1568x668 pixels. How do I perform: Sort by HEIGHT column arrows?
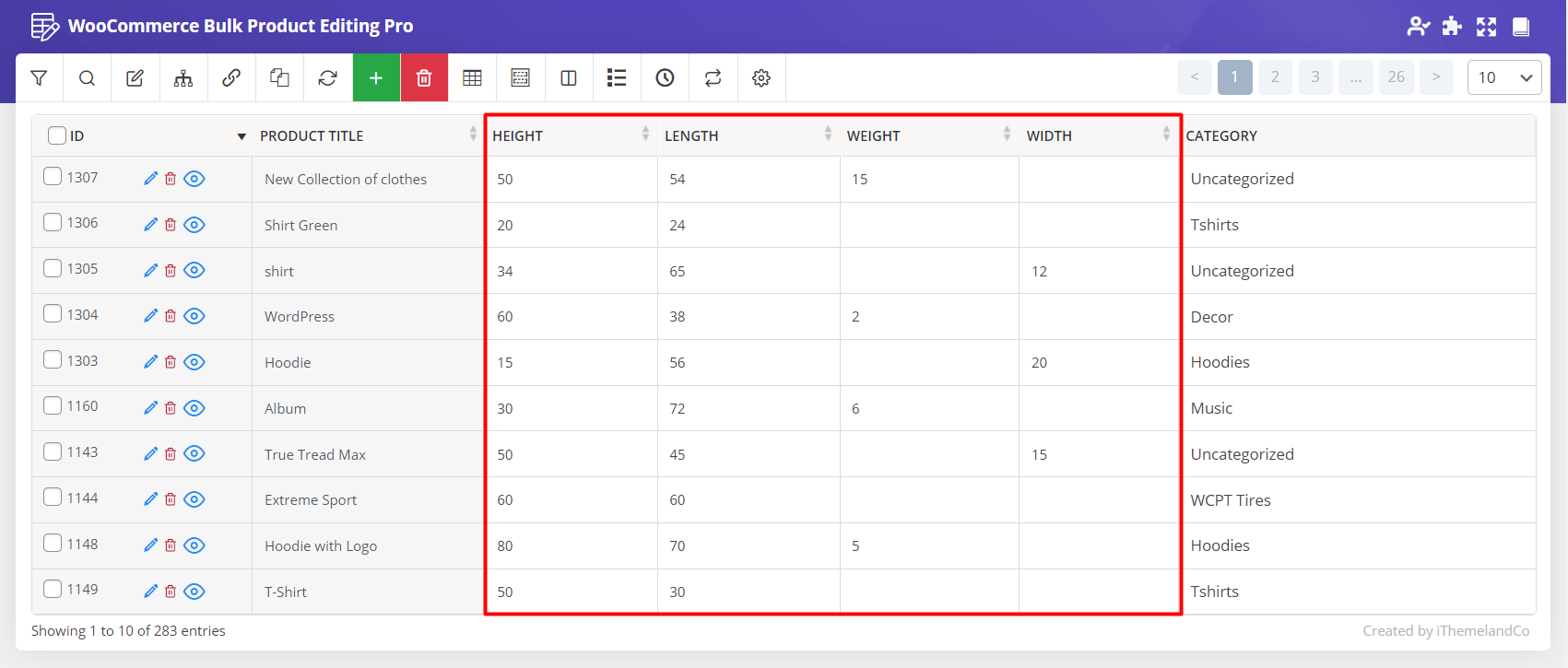pyautogui.click(x=645, y=135)
